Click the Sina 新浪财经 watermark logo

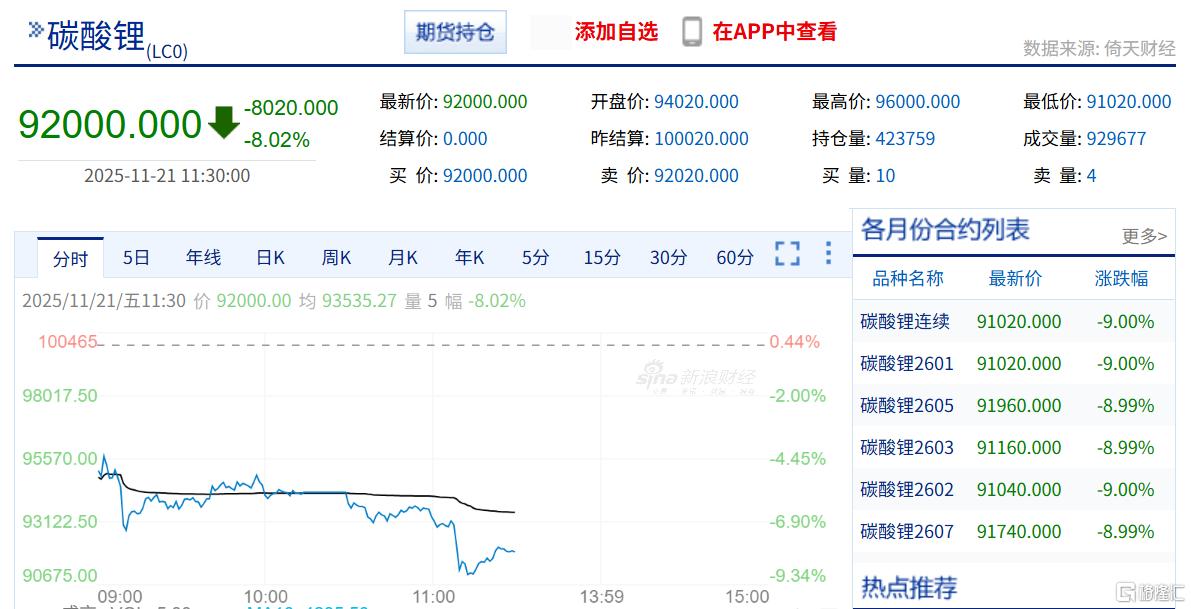coord(697,379)
